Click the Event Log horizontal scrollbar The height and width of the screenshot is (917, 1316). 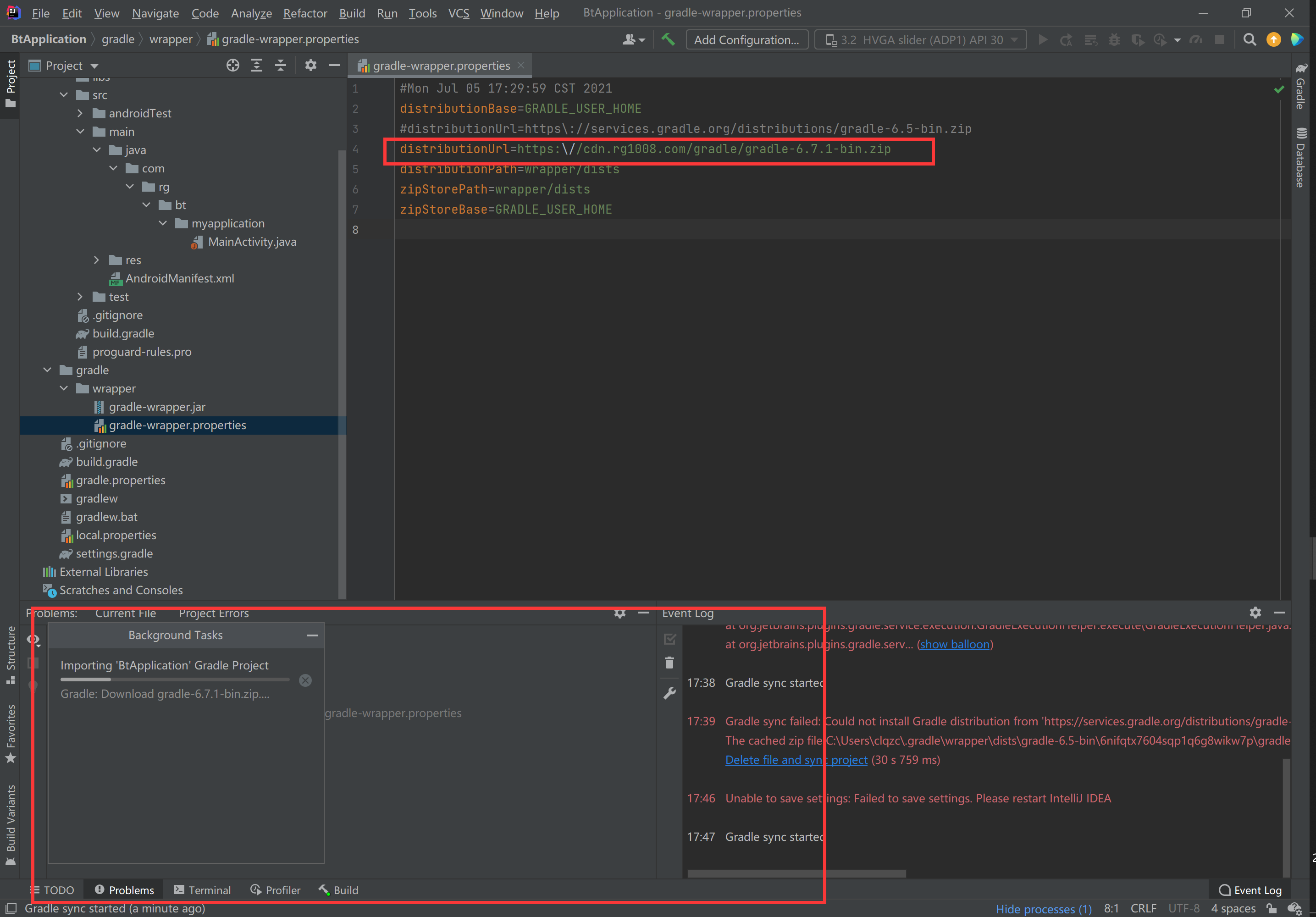tap(797, 874)
